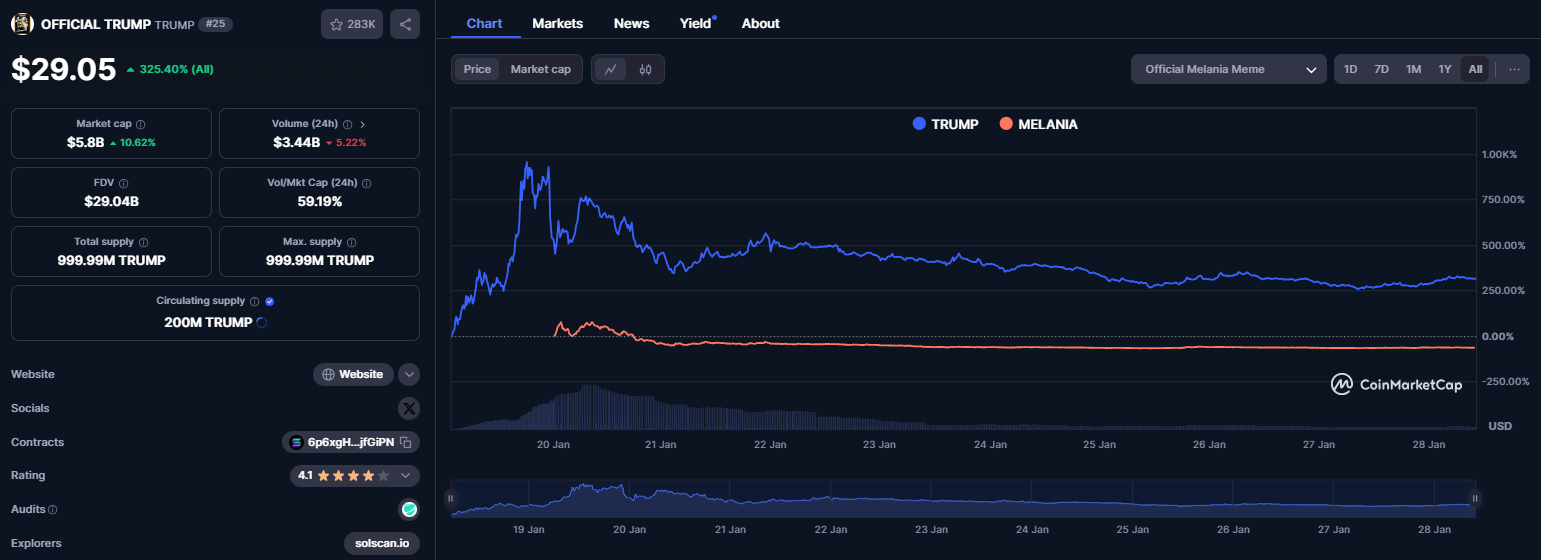
Task: Click Circulating supply info icon
Action: pyautogui.click(x=255, y=301)
